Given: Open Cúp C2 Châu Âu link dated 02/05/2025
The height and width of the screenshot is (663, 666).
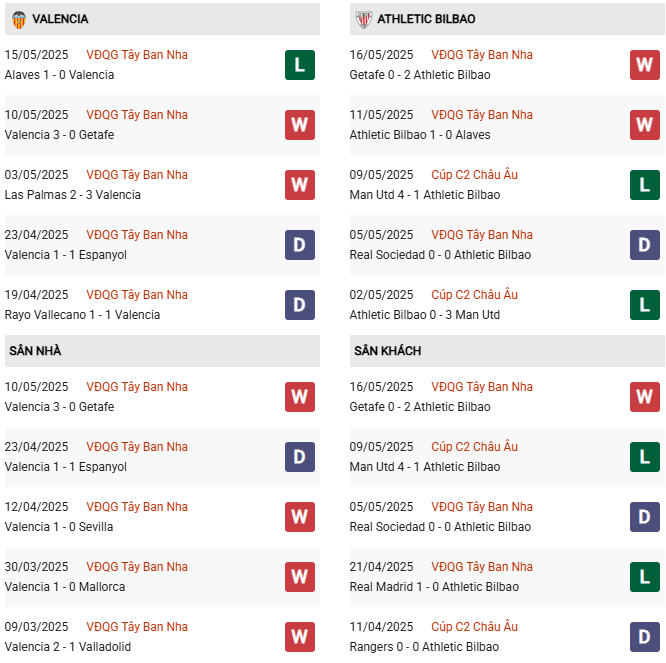Looking at the screenshot, I should coord(474,295).
